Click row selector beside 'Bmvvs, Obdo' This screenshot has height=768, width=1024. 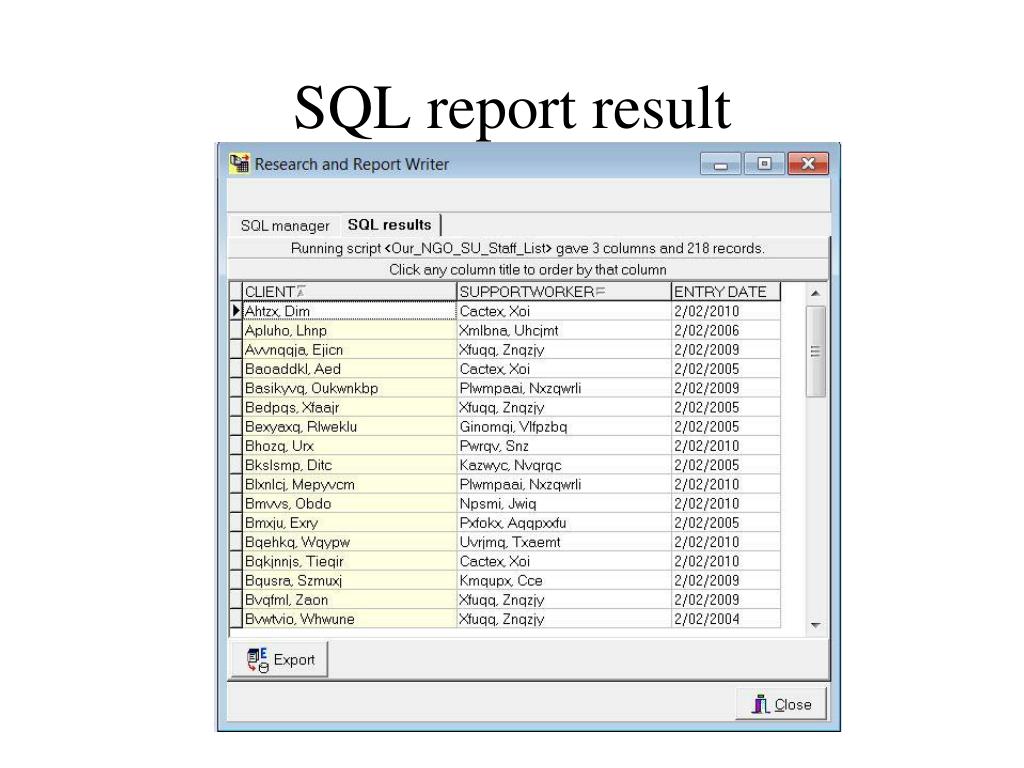click(x=236, y=504)
